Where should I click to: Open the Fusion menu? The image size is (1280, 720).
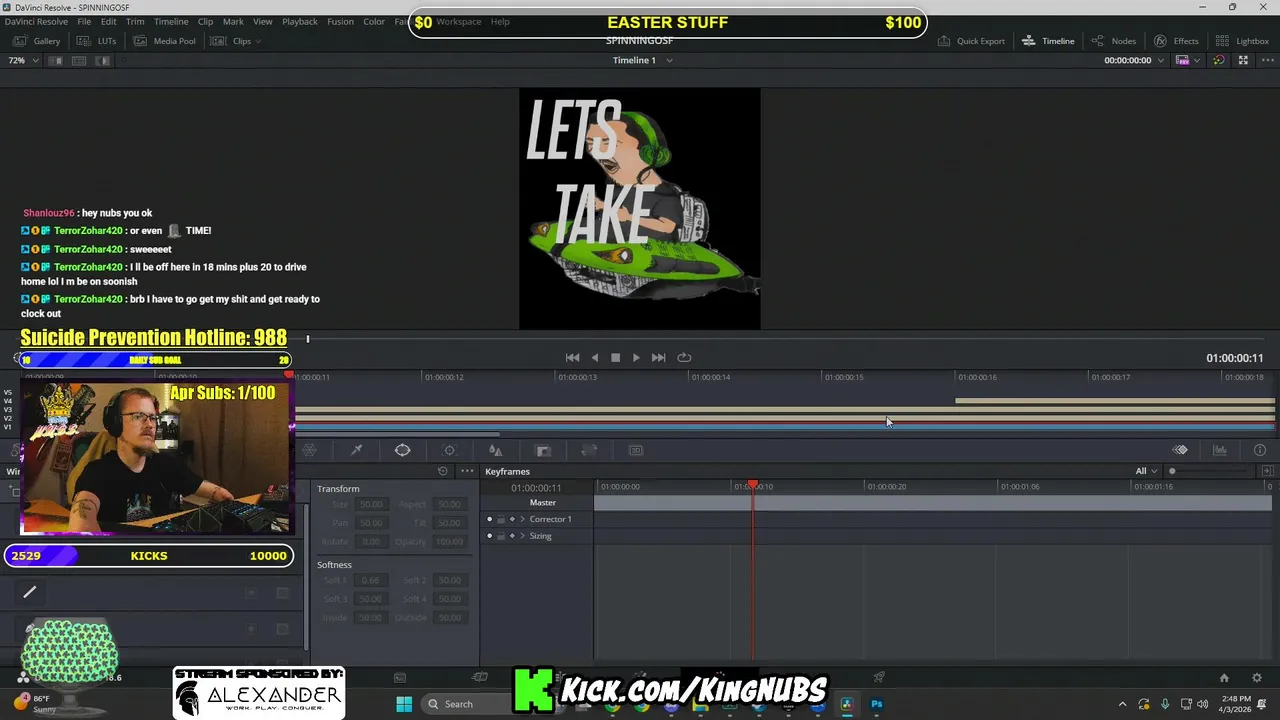(x=340, y=21)
